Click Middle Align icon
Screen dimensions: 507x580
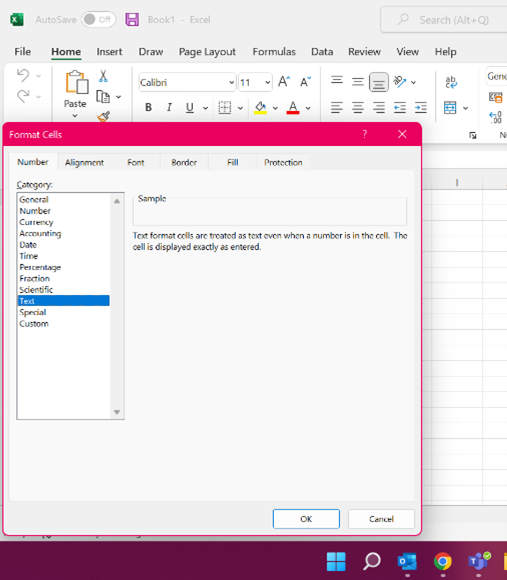(358, 82)
